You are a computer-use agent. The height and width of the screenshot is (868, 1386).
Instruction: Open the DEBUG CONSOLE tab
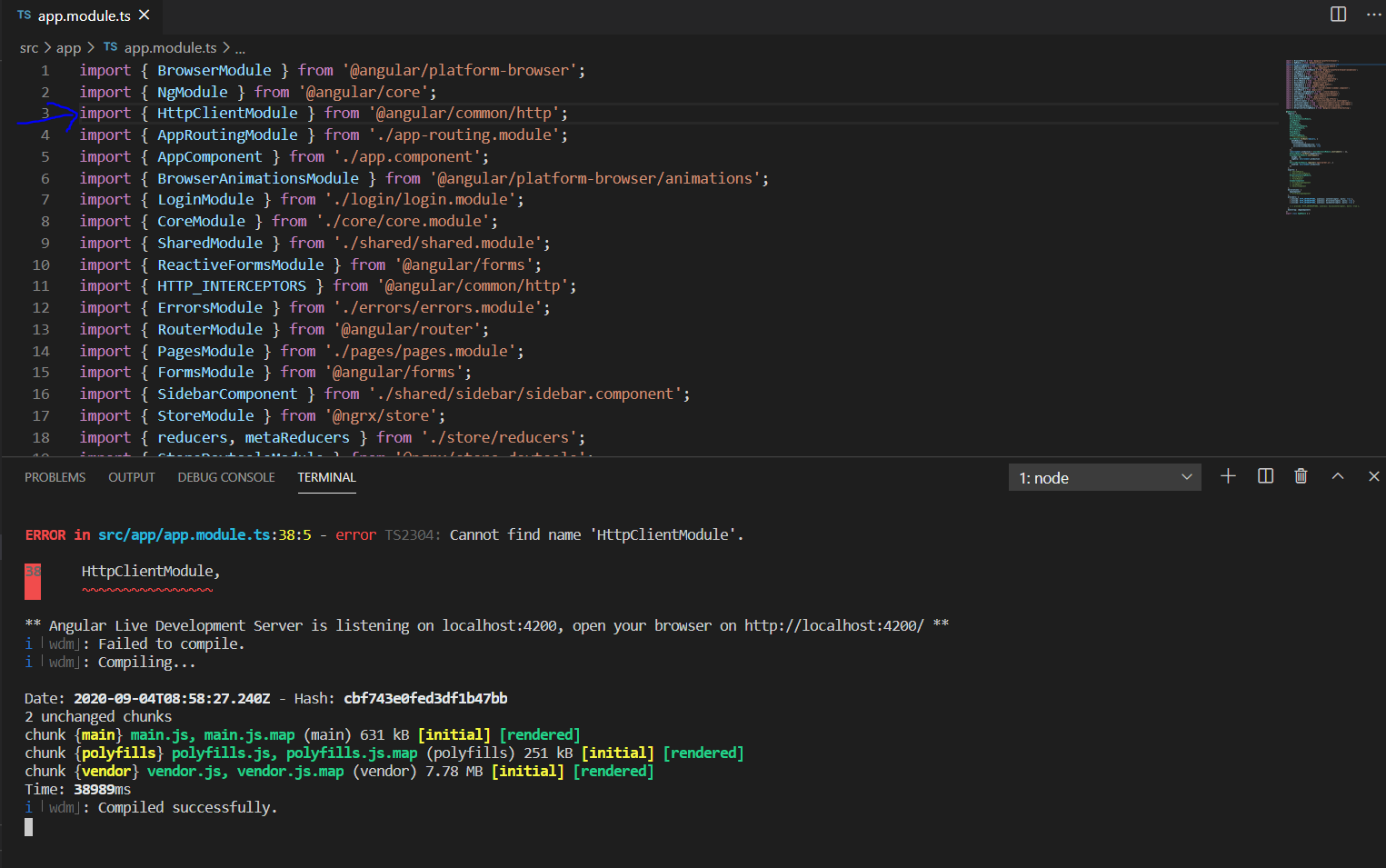click(x=225, y=476)
